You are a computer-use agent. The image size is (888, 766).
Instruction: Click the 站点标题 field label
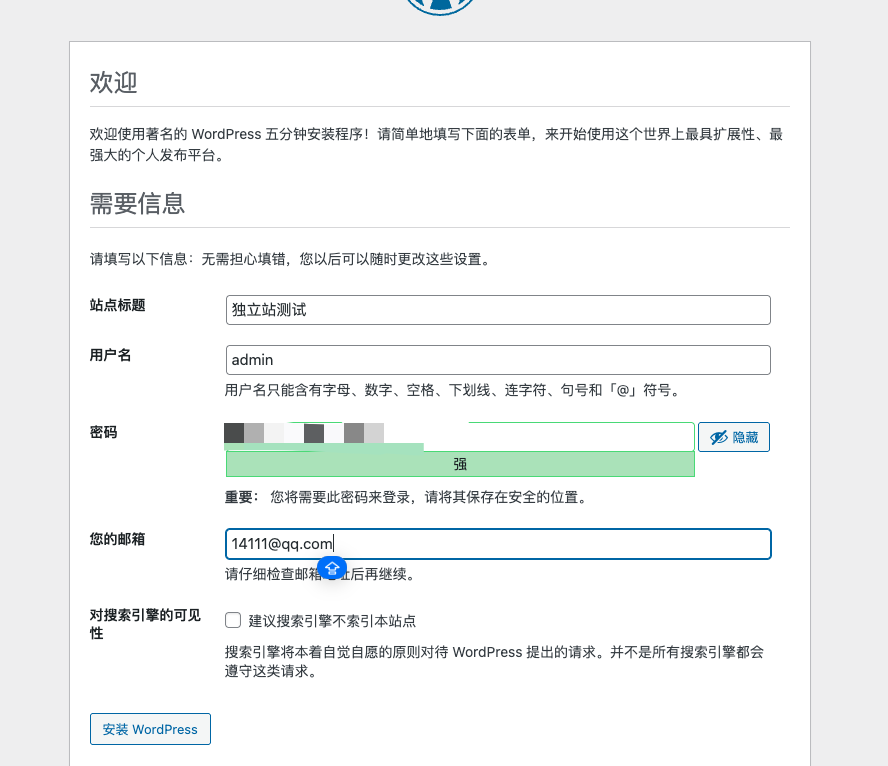[118, 305]
